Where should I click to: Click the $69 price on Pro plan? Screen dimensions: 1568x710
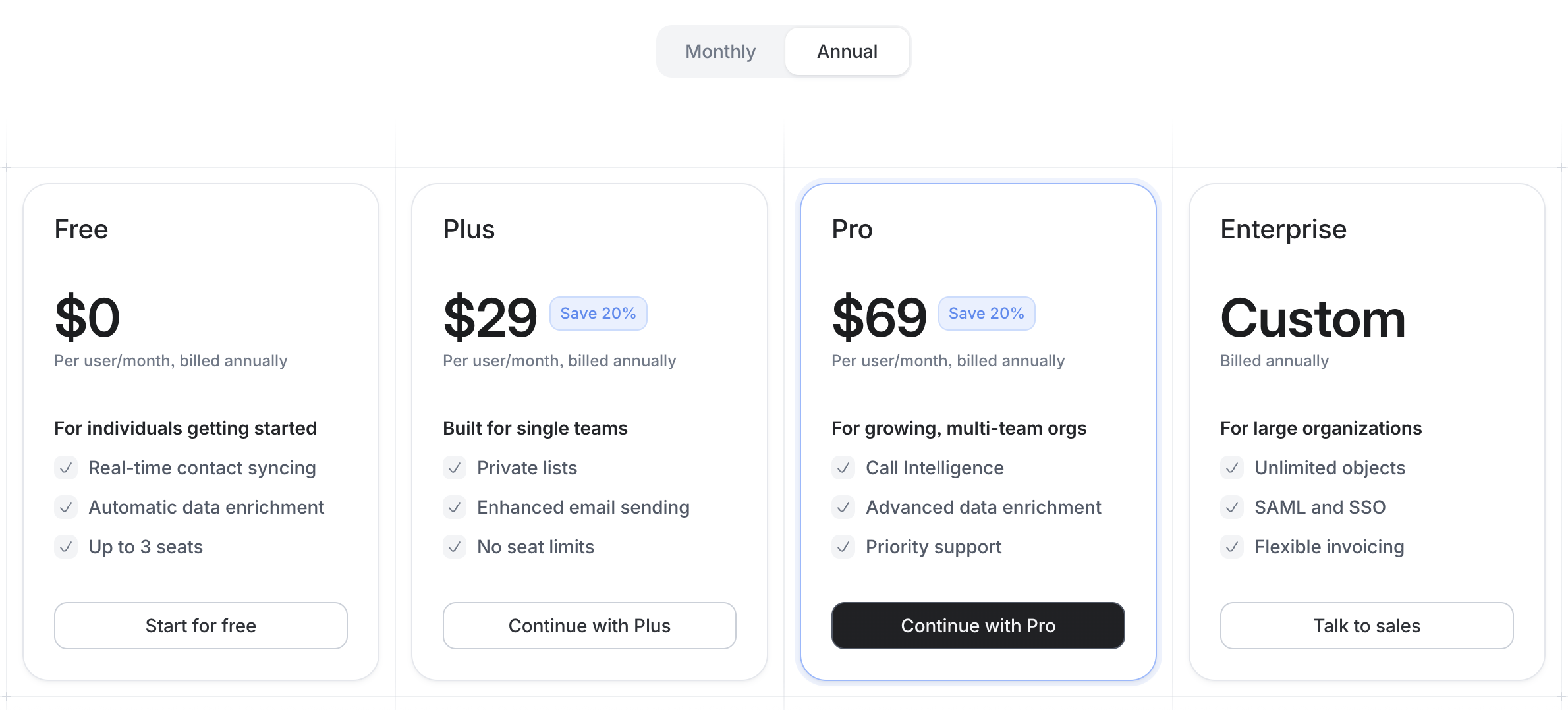[879, 316]
